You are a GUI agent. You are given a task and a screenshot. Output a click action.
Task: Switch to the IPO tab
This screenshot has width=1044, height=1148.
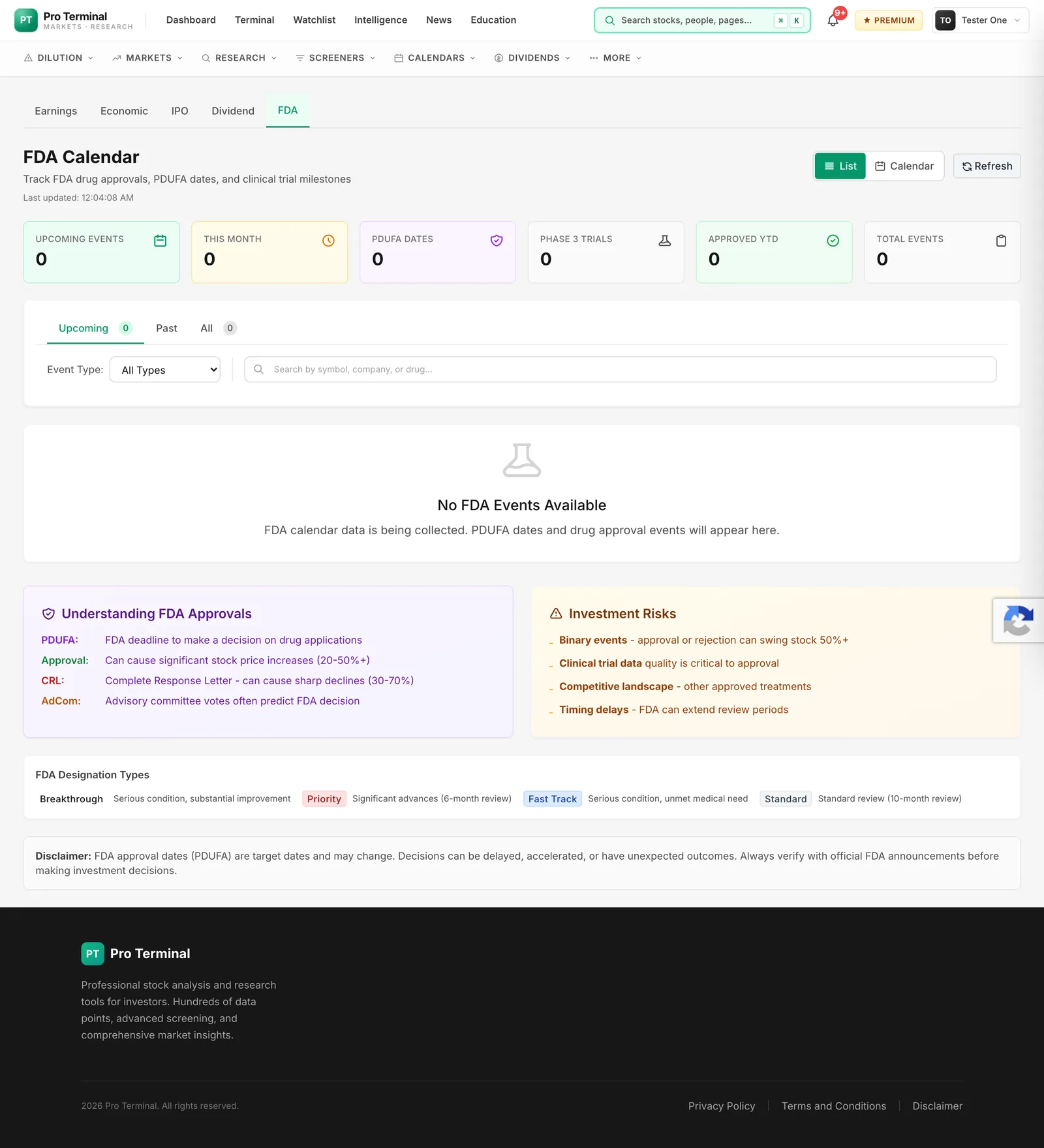point(180,111)
